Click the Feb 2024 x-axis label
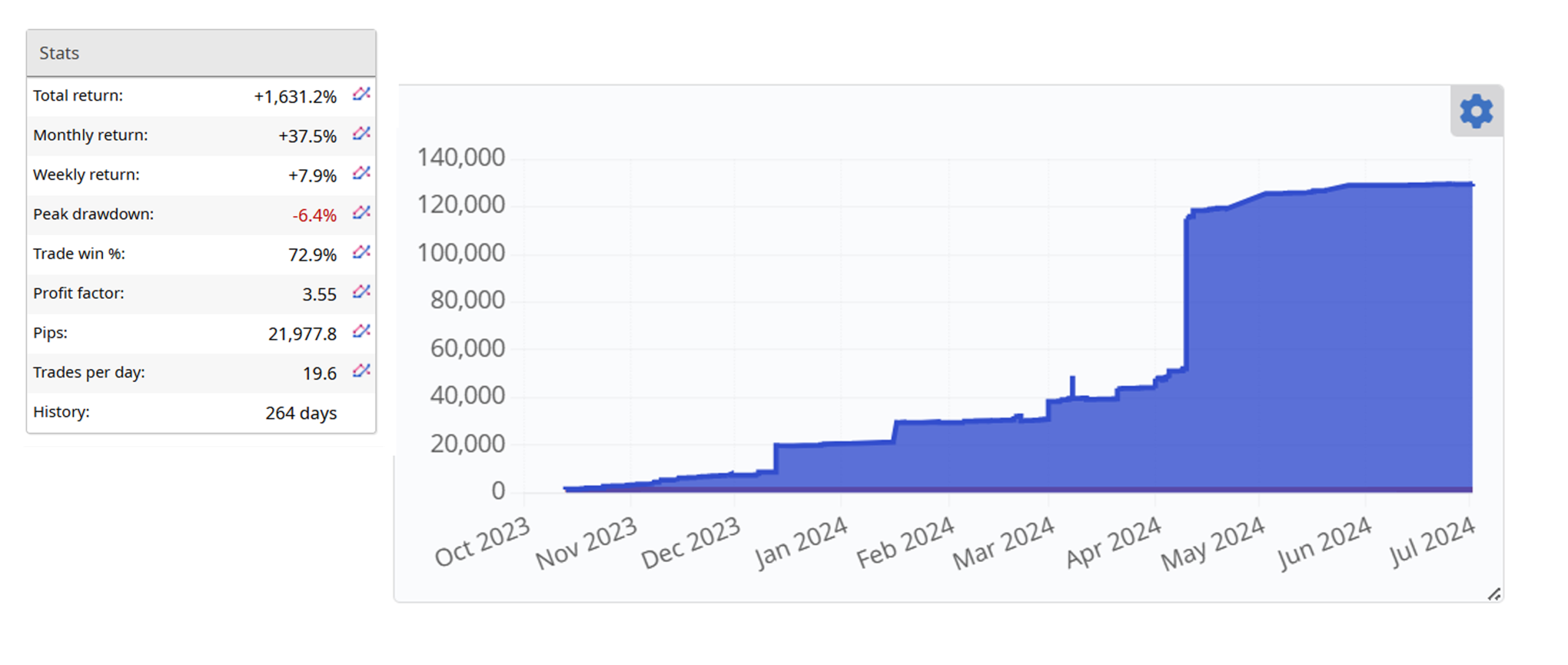1568x665 pixels. pos(905,543)
